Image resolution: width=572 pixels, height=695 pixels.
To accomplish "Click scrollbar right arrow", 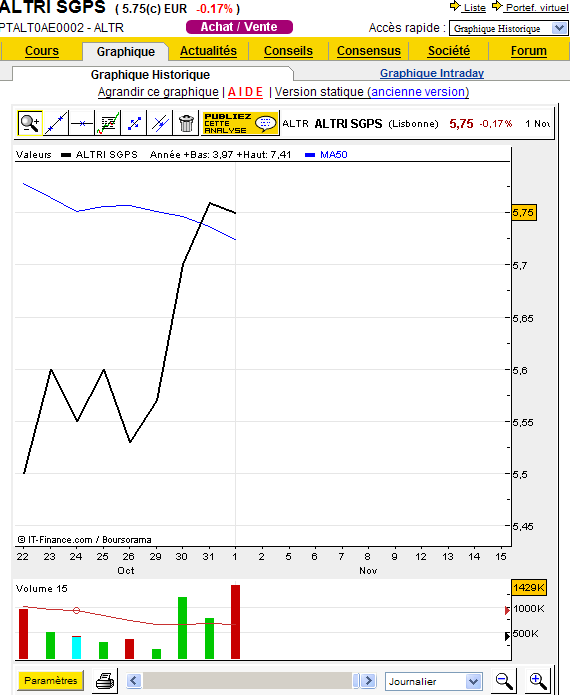I will click(368, 680).
